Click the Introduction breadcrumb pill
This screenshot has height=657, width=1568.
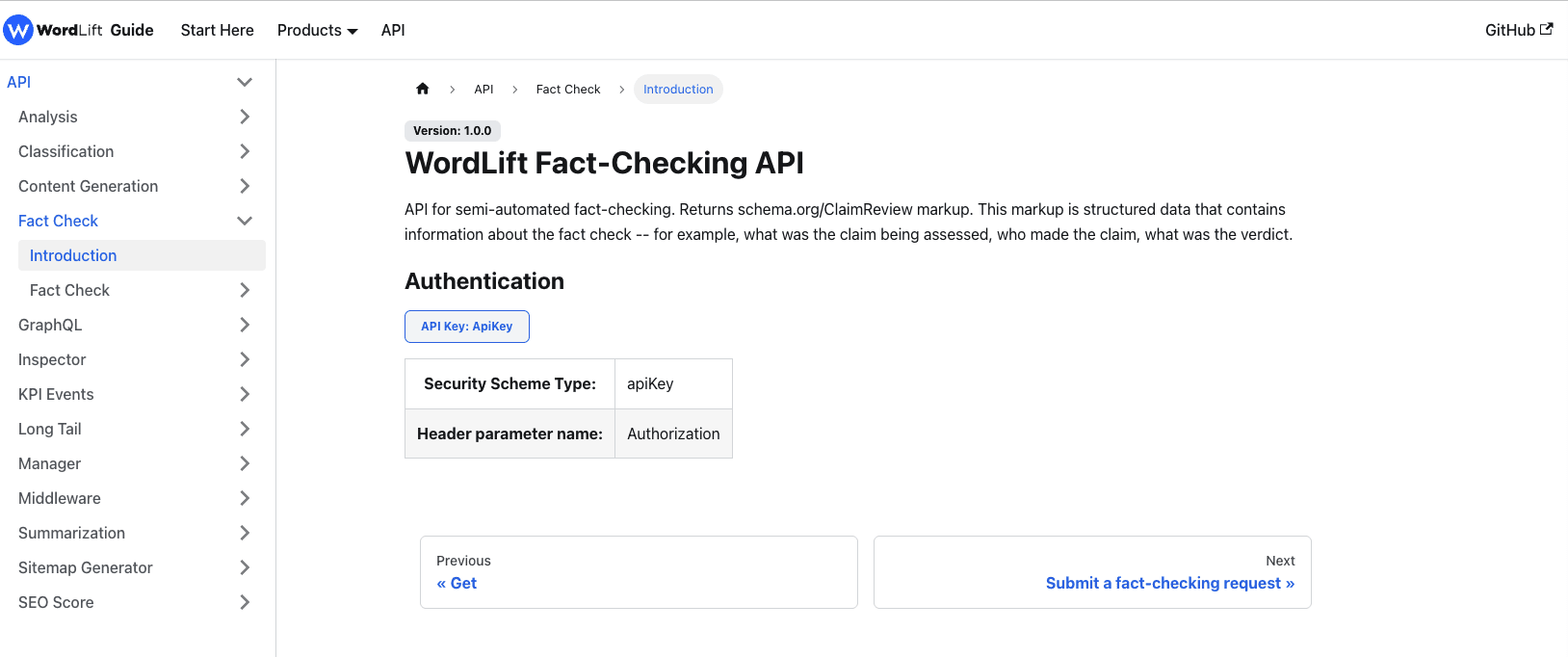[678, 89]
